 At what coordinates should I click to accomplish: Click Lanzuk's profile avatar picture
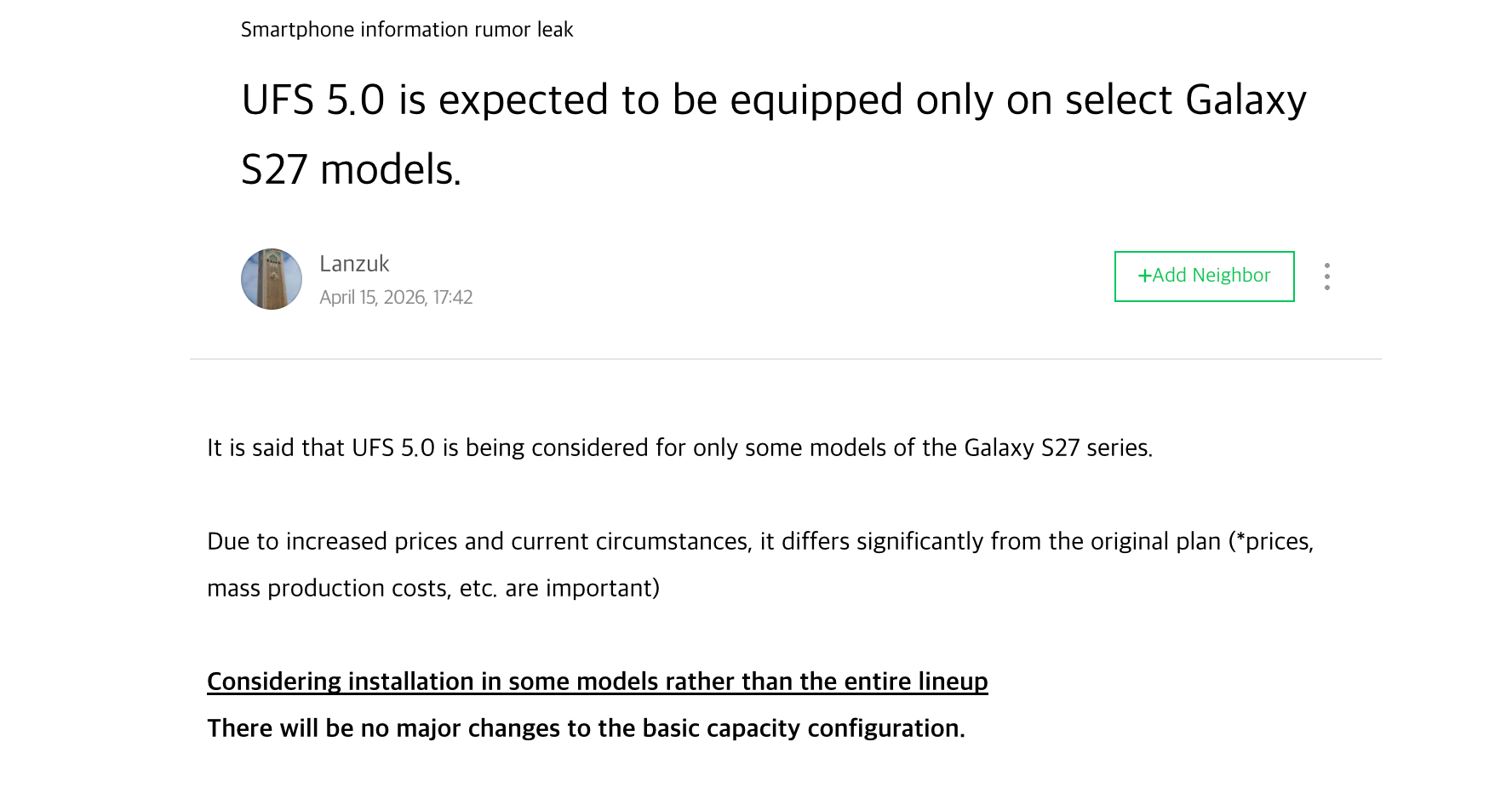coord(271,278)
